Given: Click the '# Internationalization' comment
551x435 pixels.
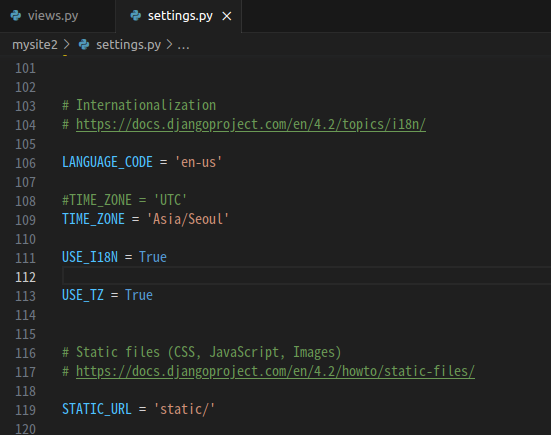Looking at the screenshot, I should (x=139, y=105).
